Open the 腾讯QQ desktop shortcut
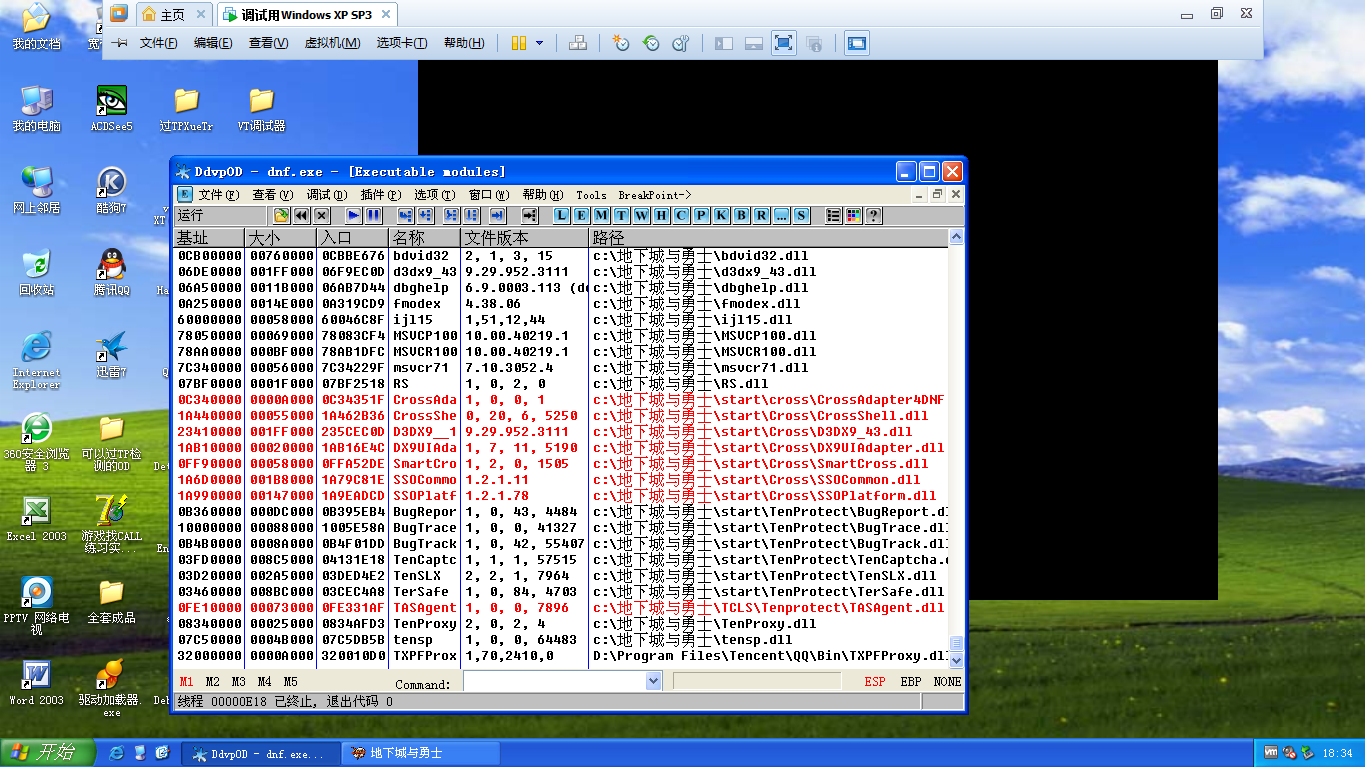Viewport: 1365px width, 767px height. pyautogui.click(x=112, y=272)
